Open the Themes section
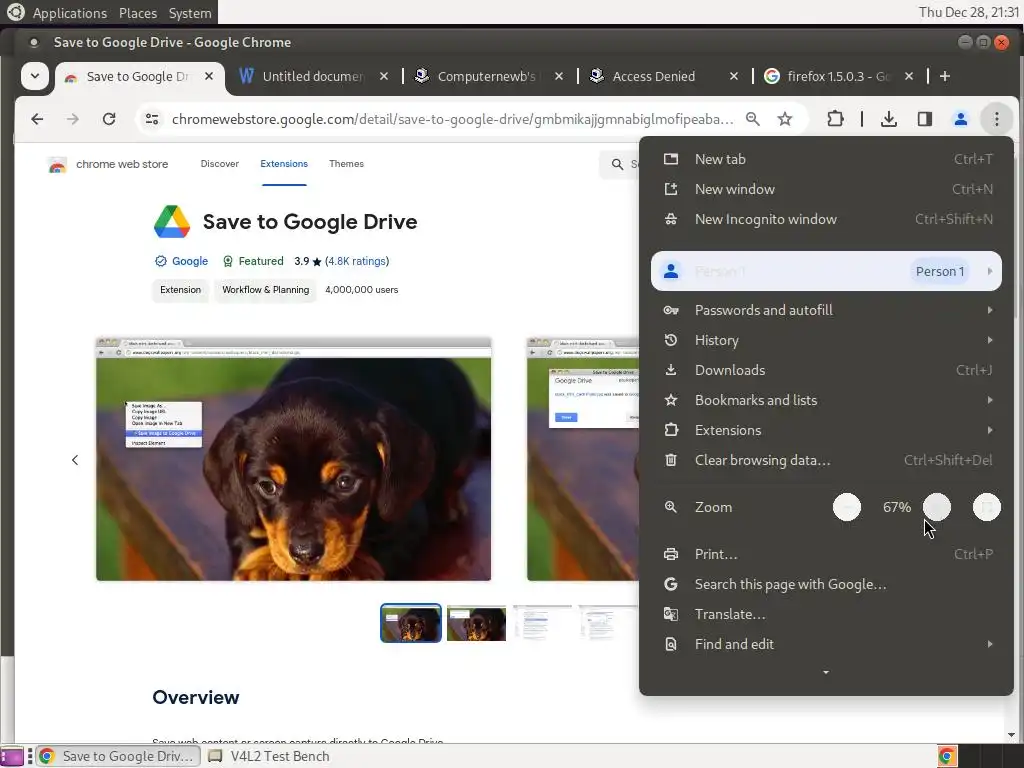 point(346,164)
